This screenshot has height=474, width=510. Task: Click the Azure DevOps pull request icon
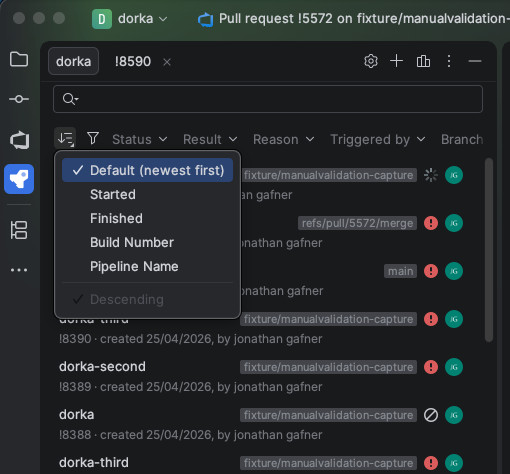pyautogui.click(x=205, y=19)
